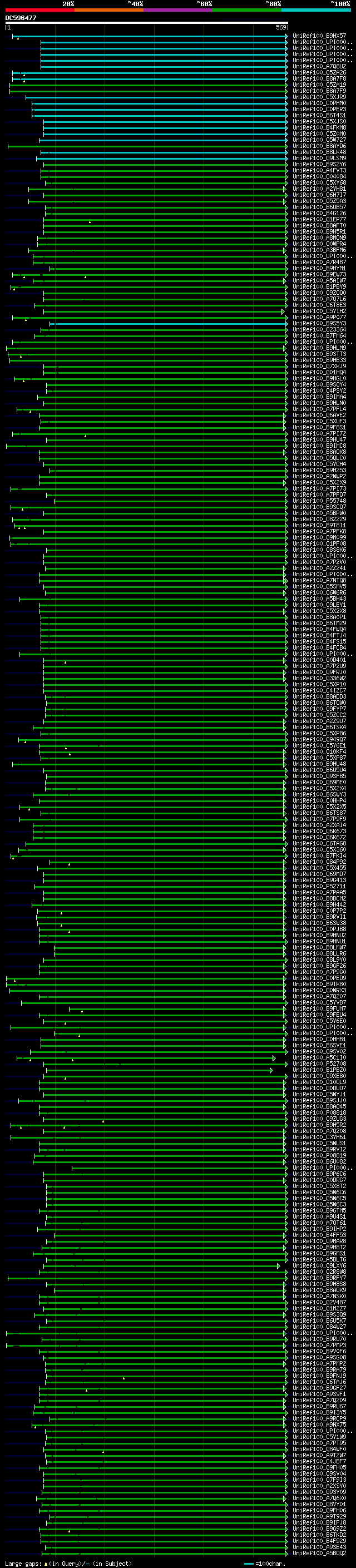Select the UniRef100_A5BQQ2 entry
Image resolution: width=356 pixels, height=1568 pixels.
click(x=319, y=1553)
